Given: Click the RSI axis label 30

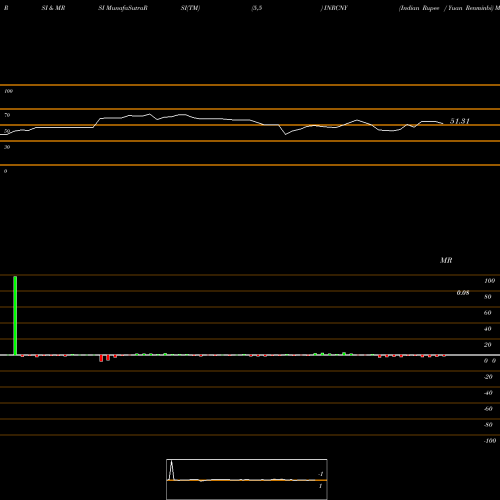Looking at the screenshot, I should 7,147.
